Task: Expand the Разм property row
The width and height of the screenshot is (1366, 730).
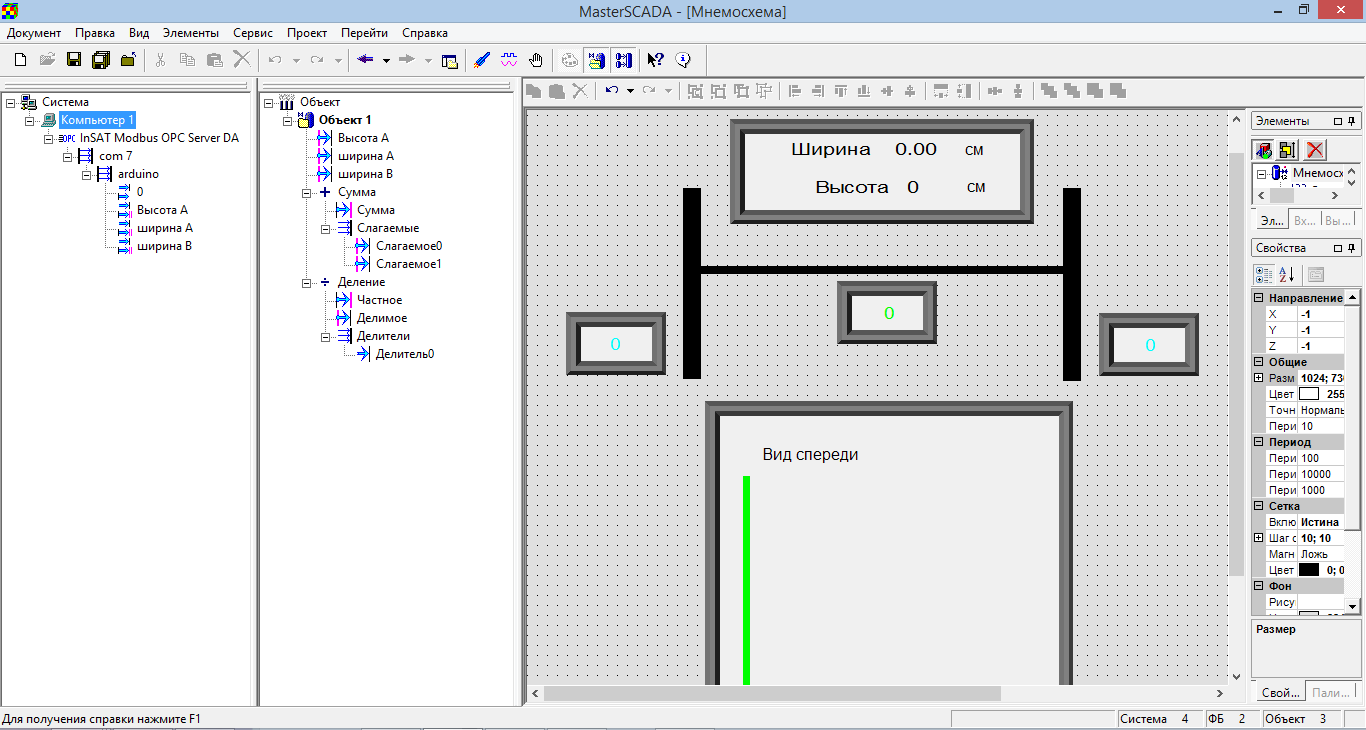Action: 1259,378
